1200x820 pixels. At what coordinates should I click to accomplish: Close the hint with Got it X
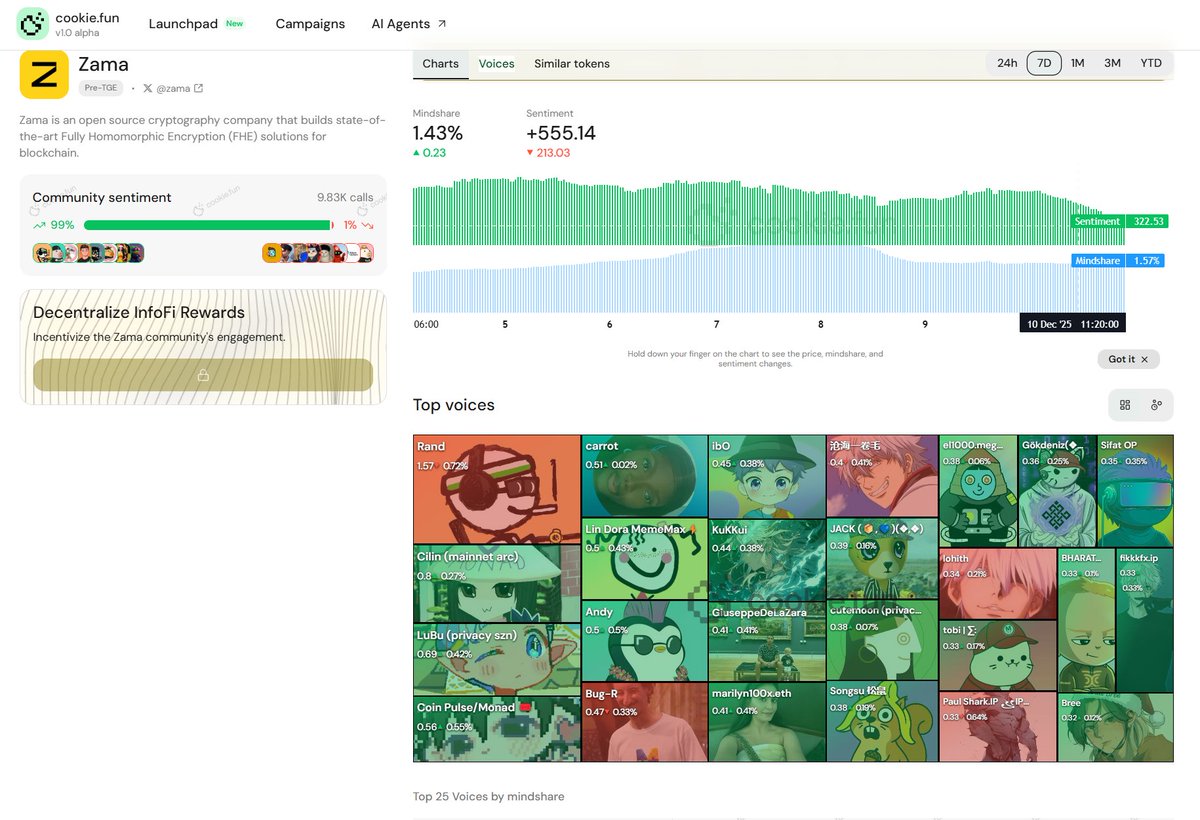click(x=1128, y=359)
